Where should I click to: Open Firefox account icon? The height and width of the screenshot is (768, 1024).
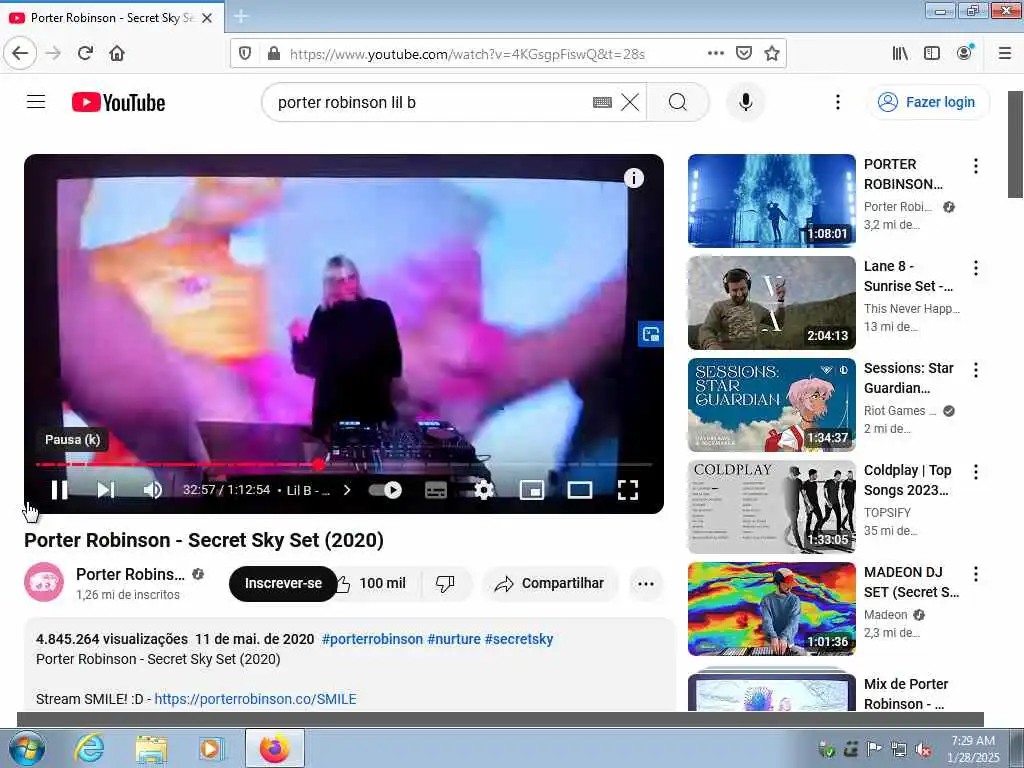(x=964, y=53)
